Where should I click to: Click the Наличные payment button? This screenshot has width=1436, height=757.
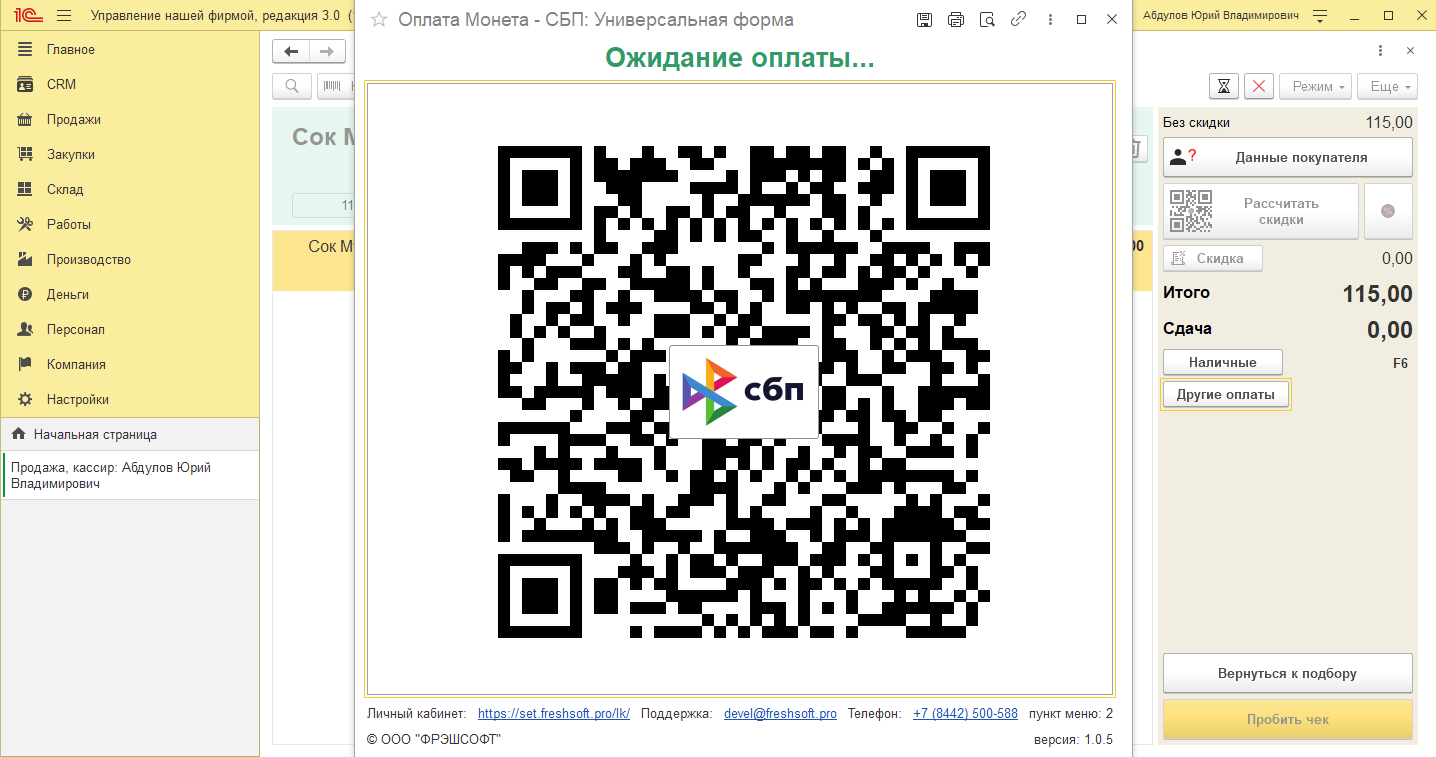coord(1223,362)
